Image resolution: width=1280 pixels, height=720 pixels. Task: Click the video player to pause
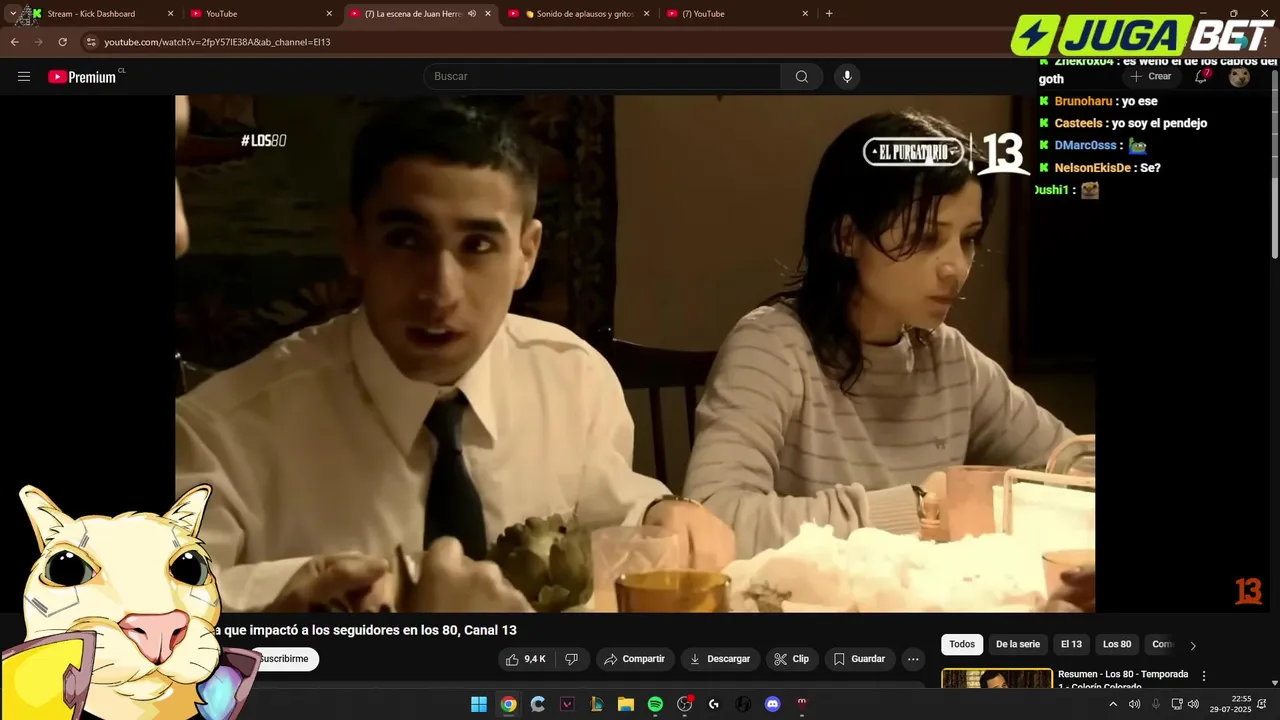[635, 354]
